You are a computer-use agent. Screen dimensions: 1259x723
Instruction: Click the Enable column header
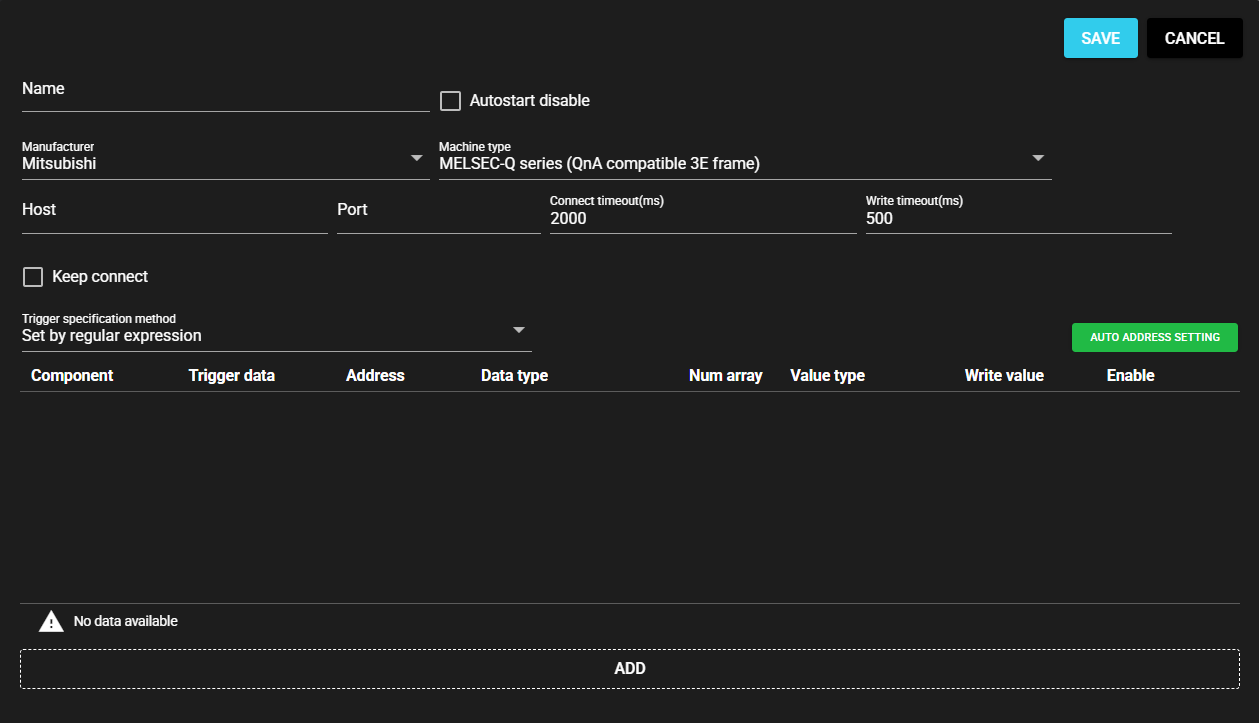tap(1130, 376)
